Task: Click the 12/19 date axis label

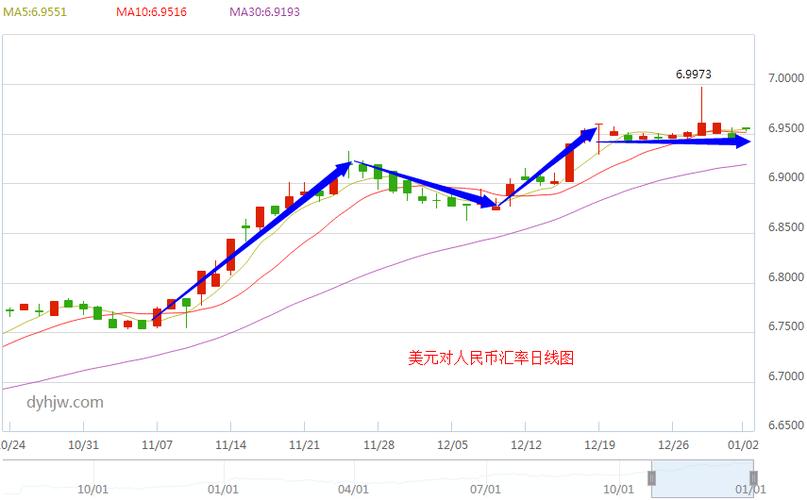Action: tap(600, 445)
